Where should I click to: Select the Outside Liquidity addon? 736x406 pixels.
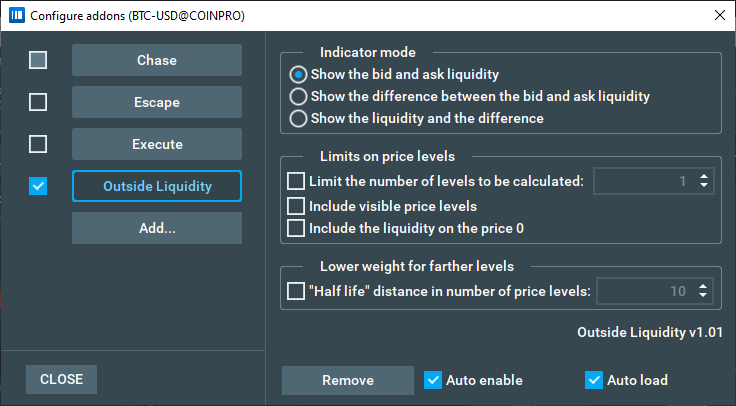[x=157, y=186]
